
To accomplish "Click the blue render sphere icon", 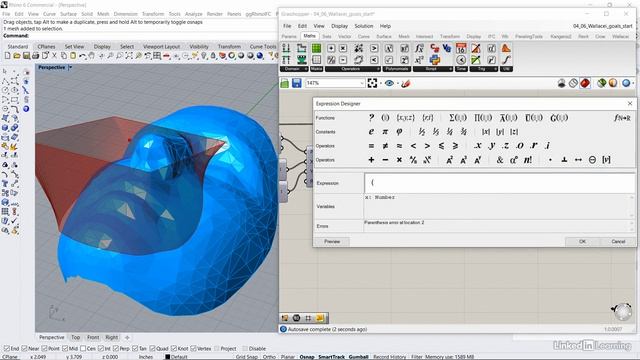I will [x=260, y=56].
